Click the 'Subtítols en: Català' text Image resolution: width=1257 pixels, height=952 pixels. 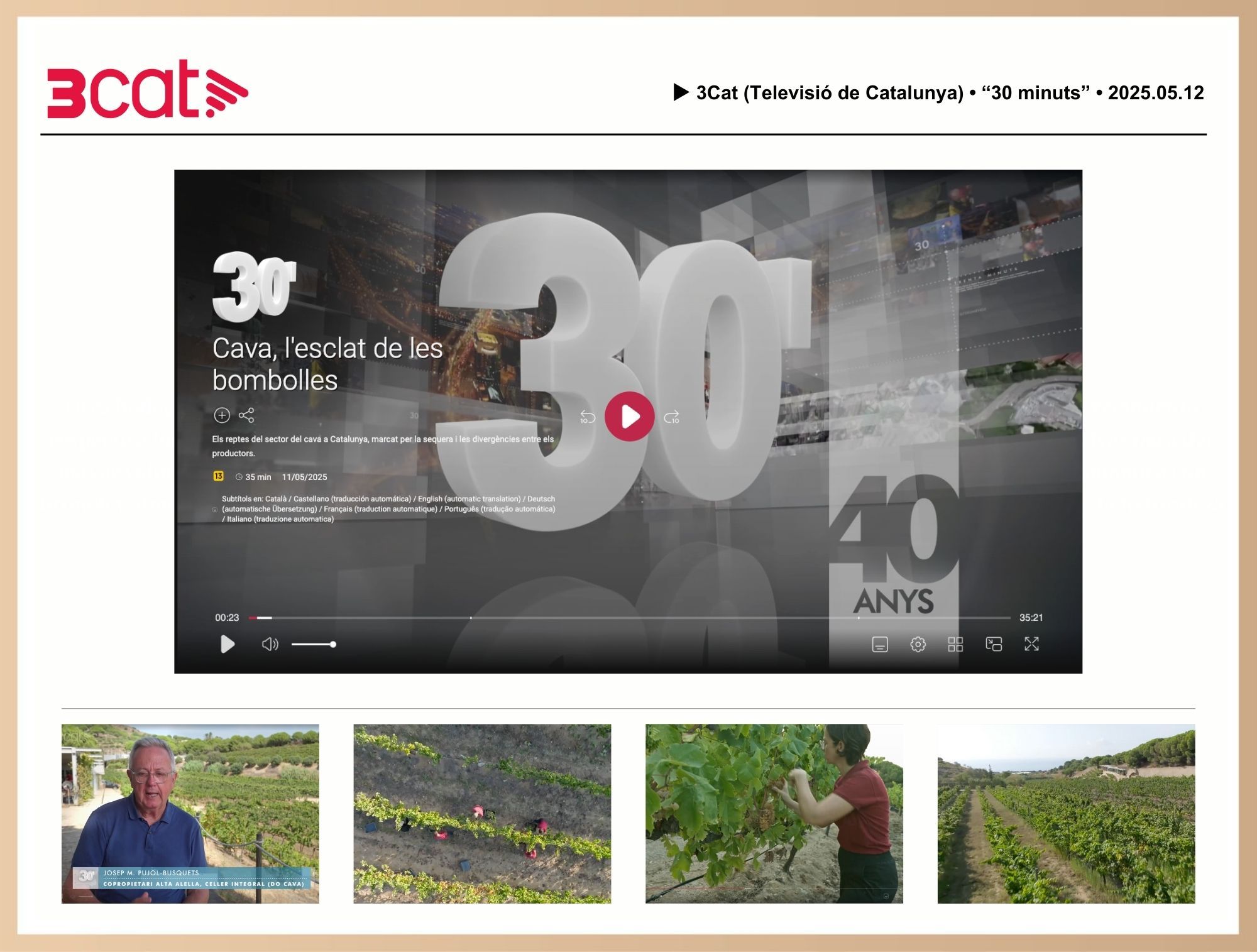[254, 499]
